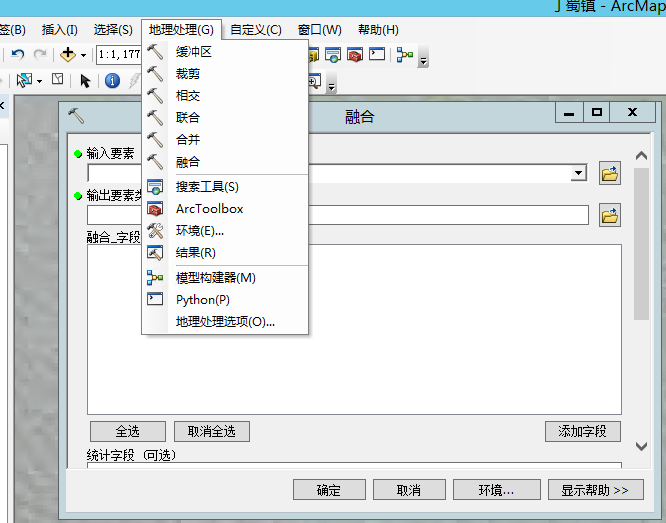Click the results icon beside 结果(R)
Viewport: 666px width, 523px height.
click(155, 253)
